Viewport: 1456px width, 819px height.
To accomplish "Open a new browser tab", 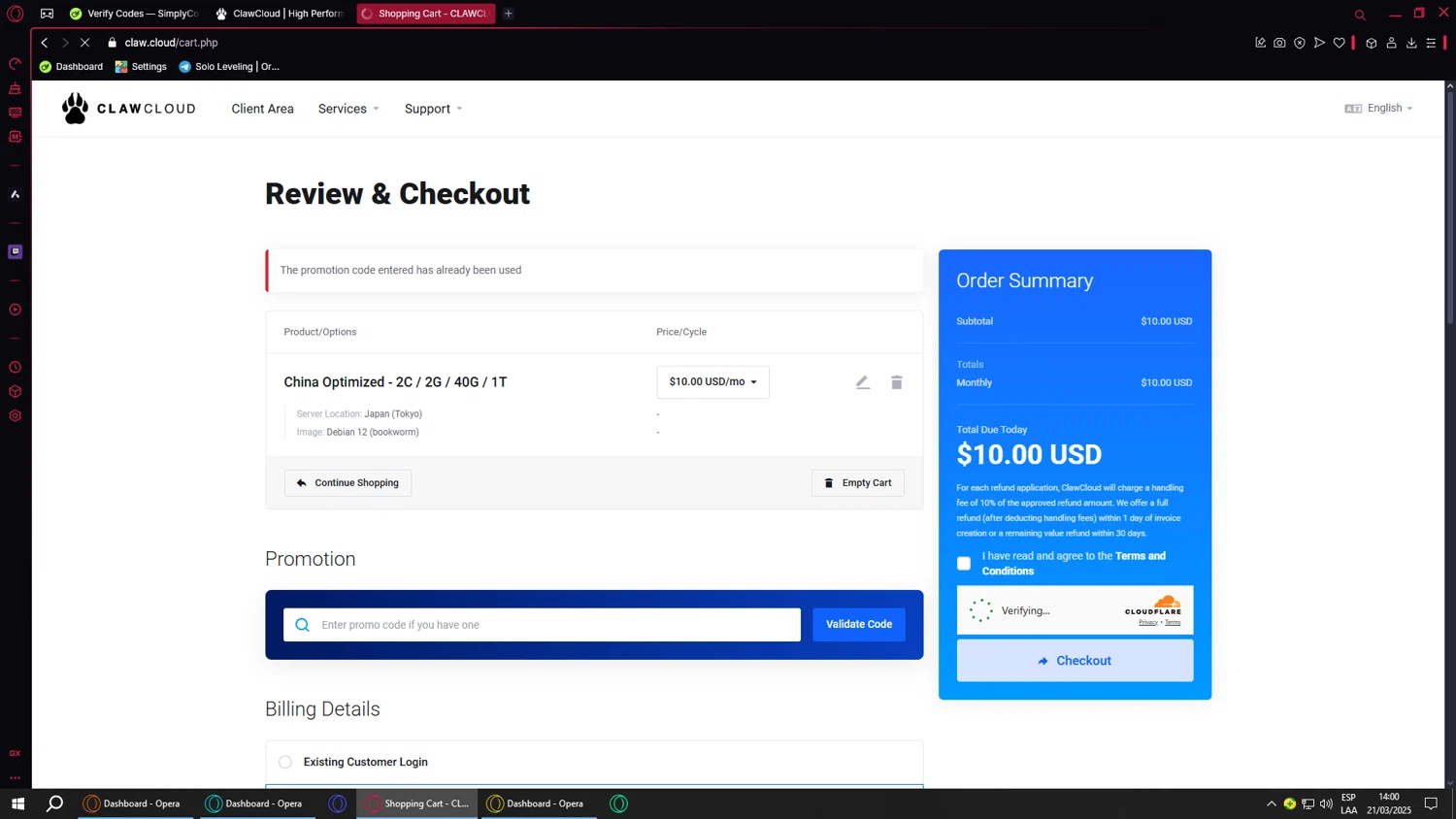I will click(509, 14).
